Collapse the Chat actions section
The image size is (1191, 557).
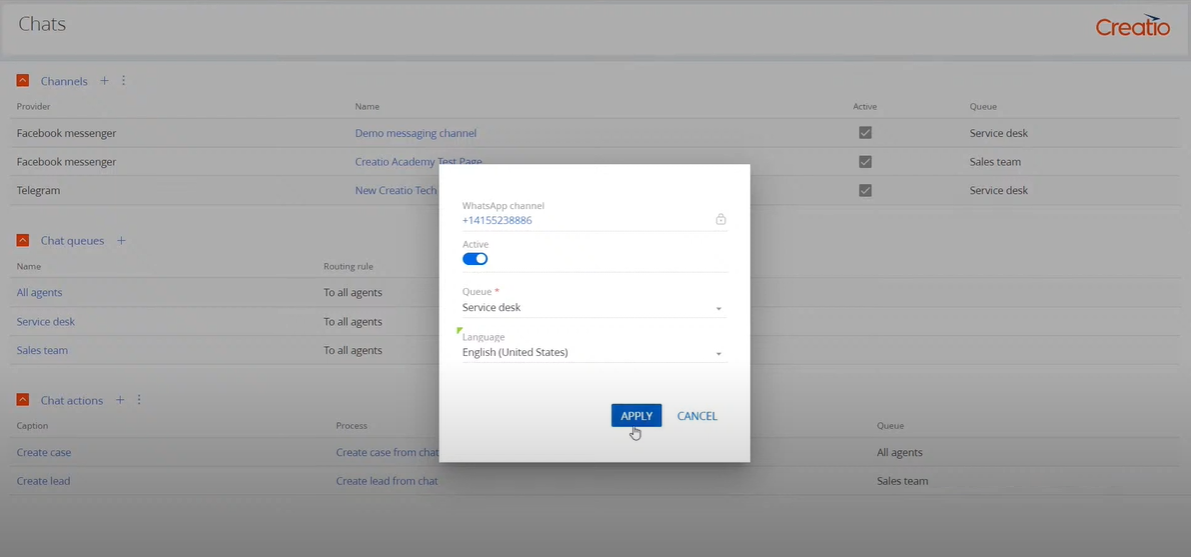click(x=23, y=400)
